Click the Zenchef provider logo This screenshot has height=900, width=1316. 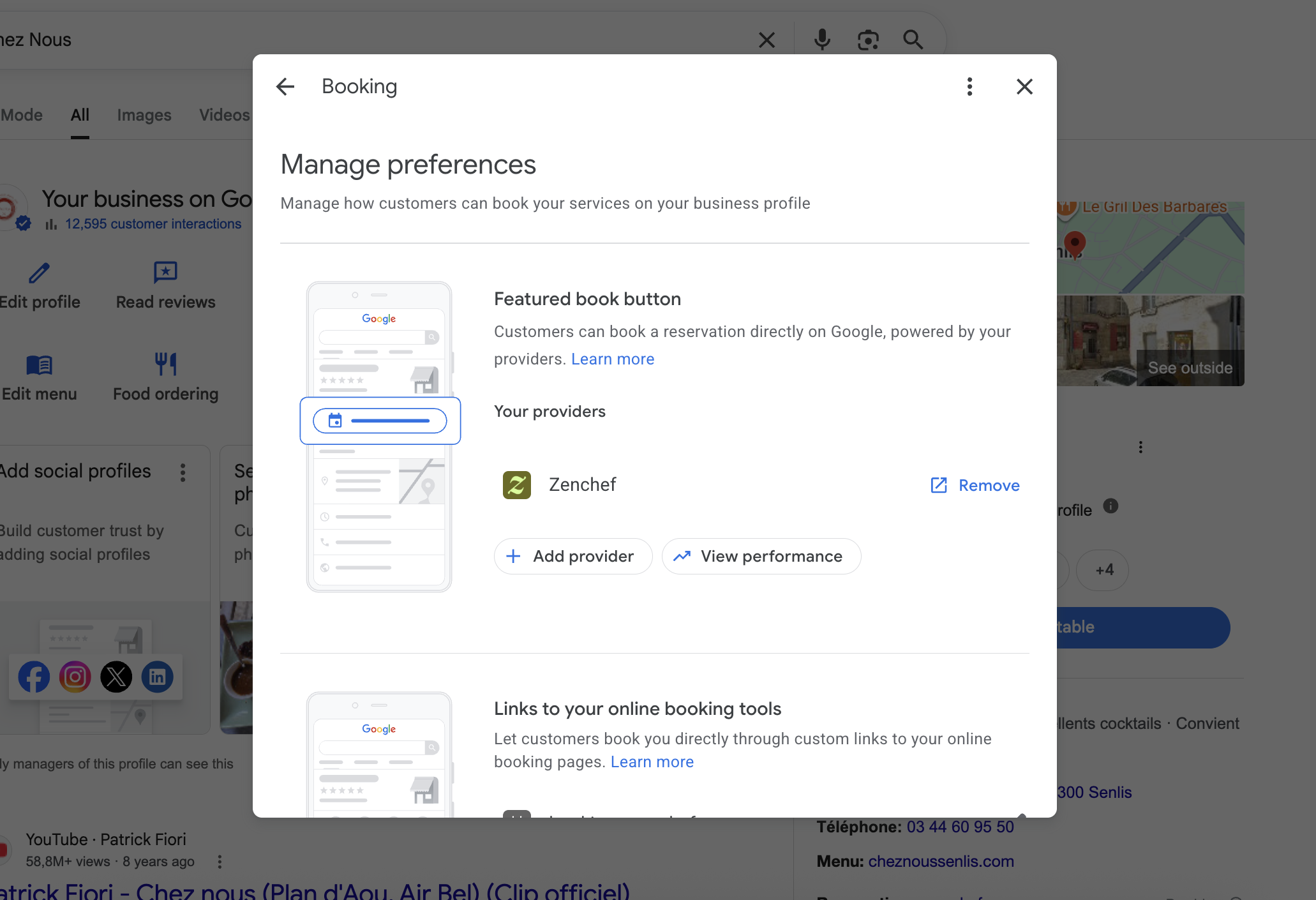coord(517,485)
